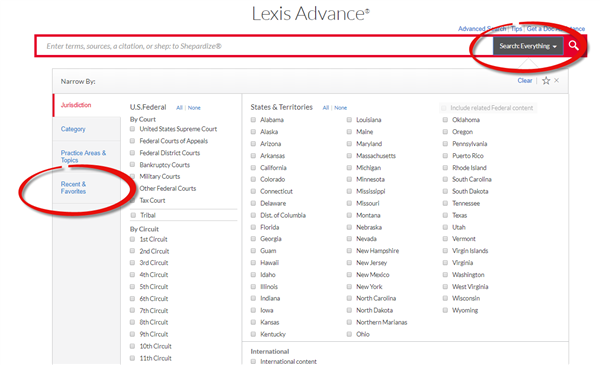This screenshot has width=600, height=365.
Task: Enable International content checkbox
Action: 253,362
